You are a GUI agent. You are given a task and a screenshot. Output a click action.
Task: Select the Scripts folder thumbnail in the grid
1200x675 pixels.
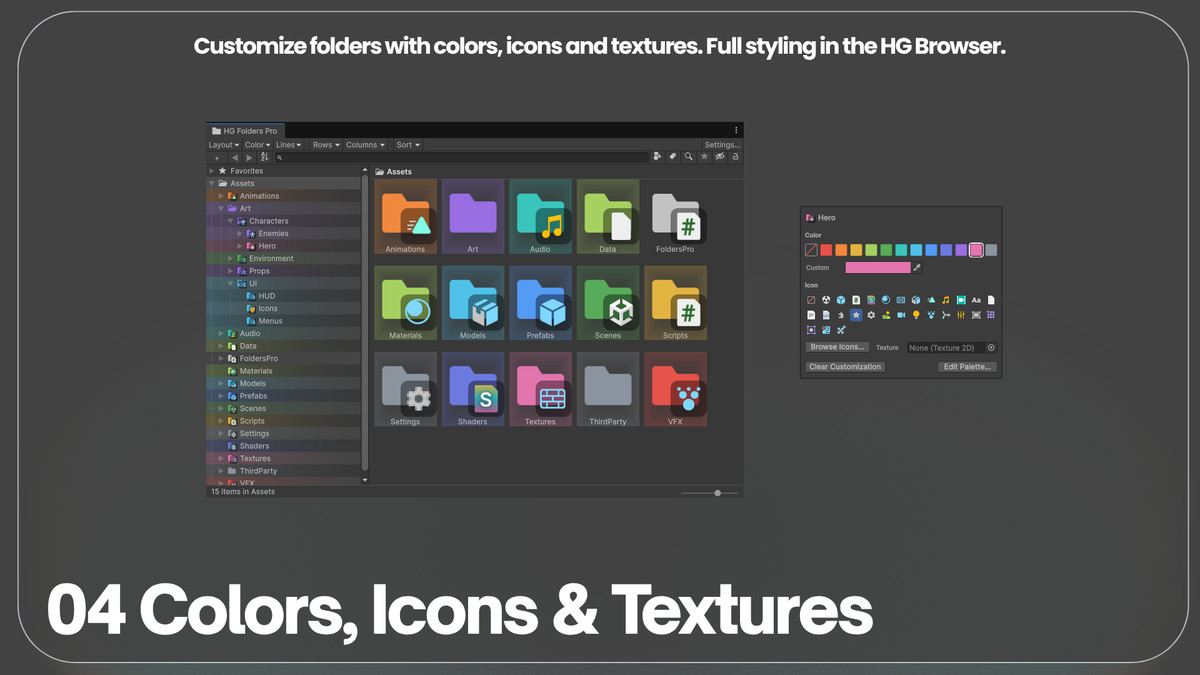pos(675,303)
